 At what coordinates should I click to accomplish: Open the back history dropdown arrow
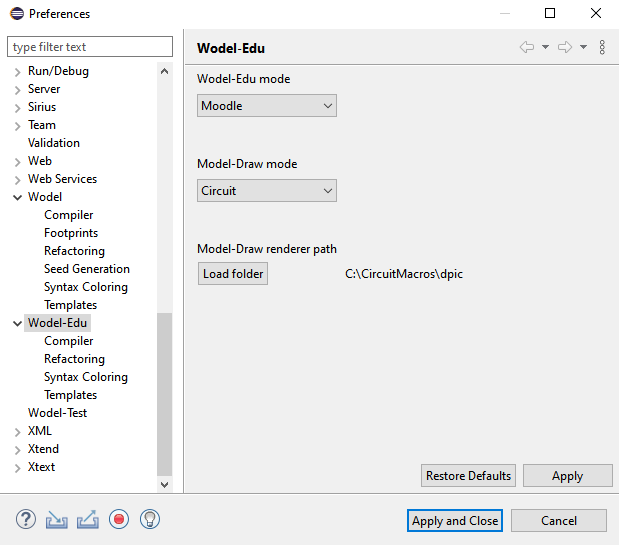(545, 47)
